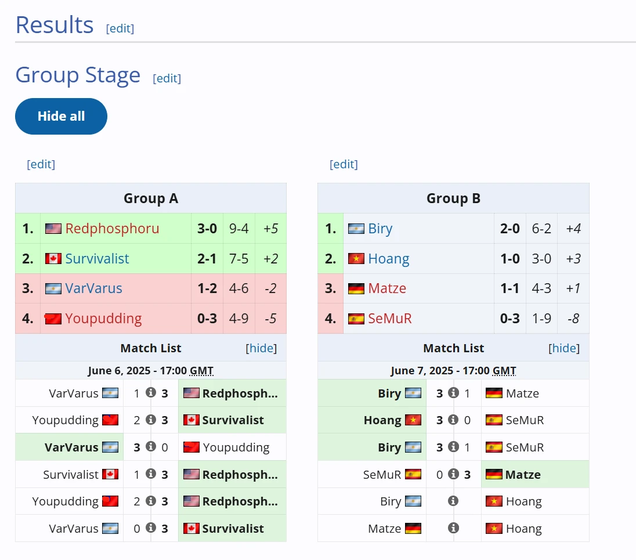Edit the Results section
Image resolution: width=636 pixels, height=560 pixels.
tap(120, 29)
